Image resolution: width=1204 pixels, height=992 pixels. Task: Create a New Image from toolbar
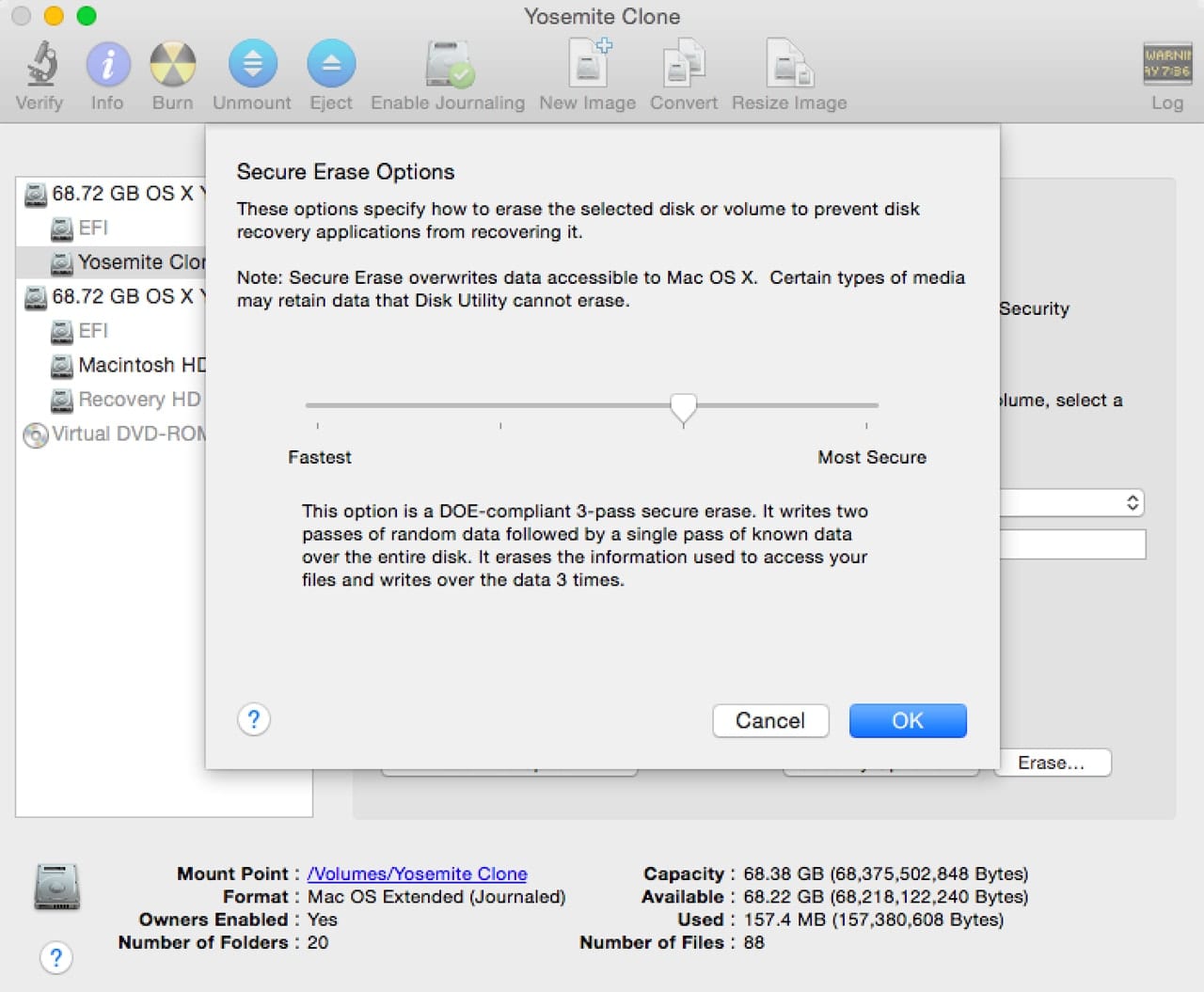tap(588, 66)
